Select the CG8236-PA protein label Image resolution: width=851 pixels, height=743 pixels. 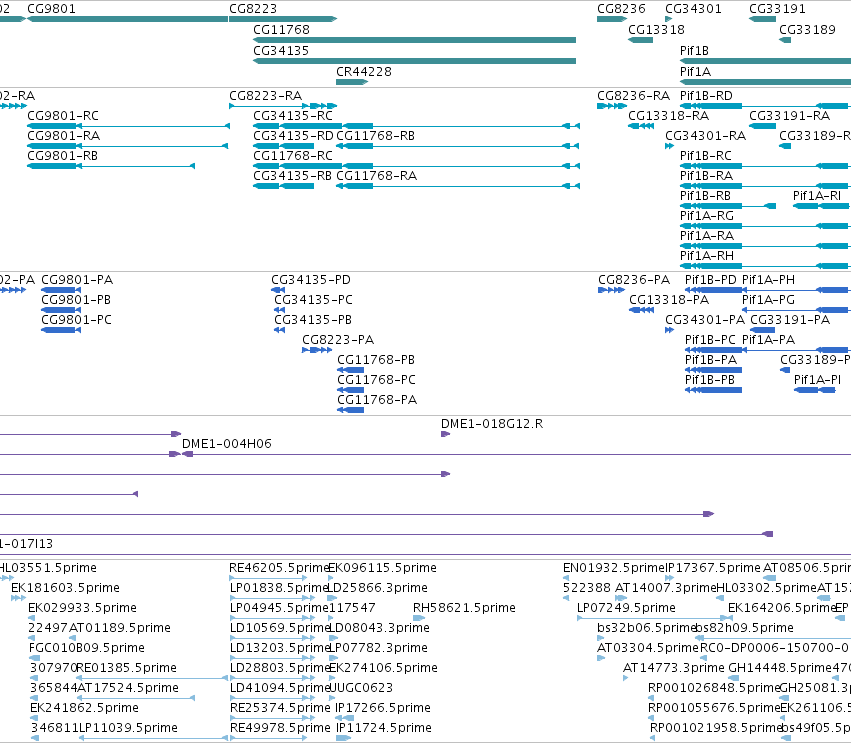(x=634, y=281)
